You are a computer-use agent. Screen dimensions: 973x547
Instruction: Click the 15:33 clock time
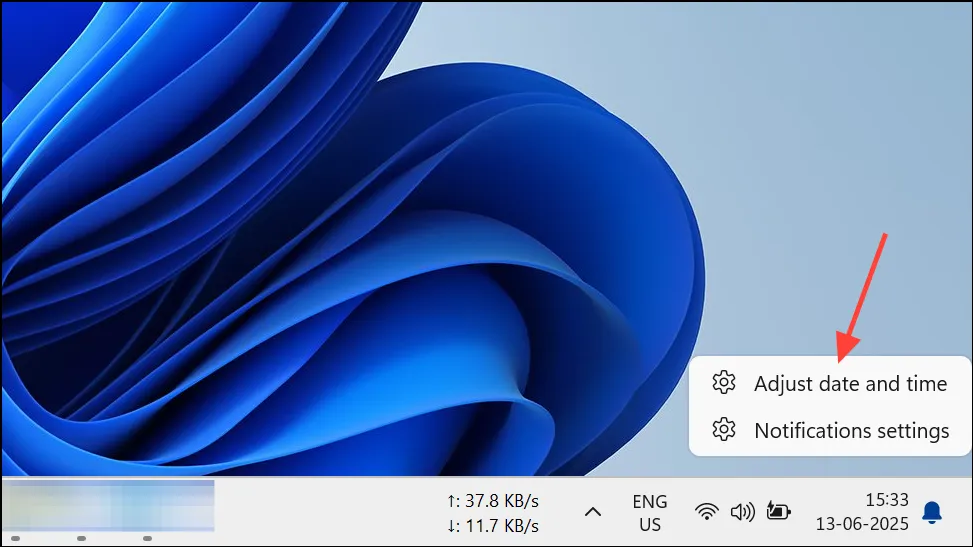click(x=887, y=500)
